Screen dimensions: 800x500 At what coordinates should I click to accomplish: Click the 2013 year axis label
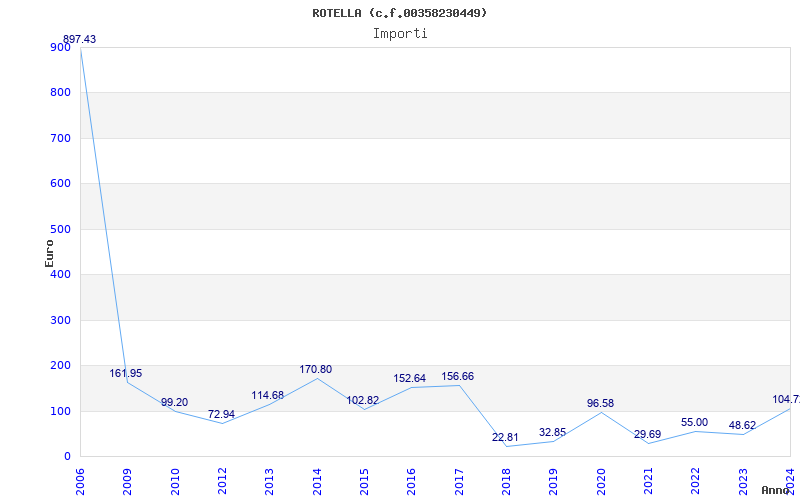pos(269,481)
